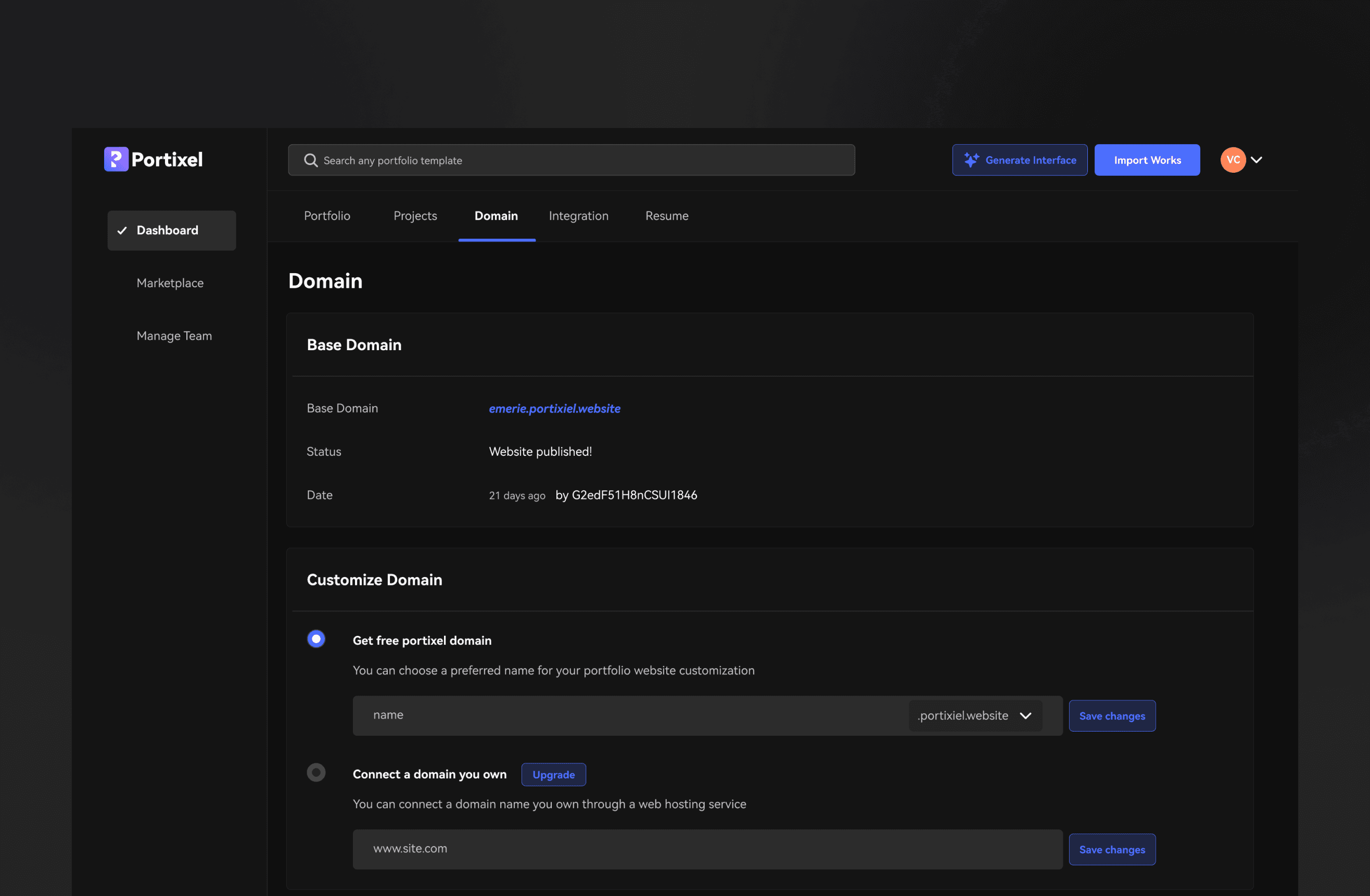Viewport: 1370px width, 896px height.
Task: Click the Dashboard checkmark icon
Action: click(x=122, y=231)
